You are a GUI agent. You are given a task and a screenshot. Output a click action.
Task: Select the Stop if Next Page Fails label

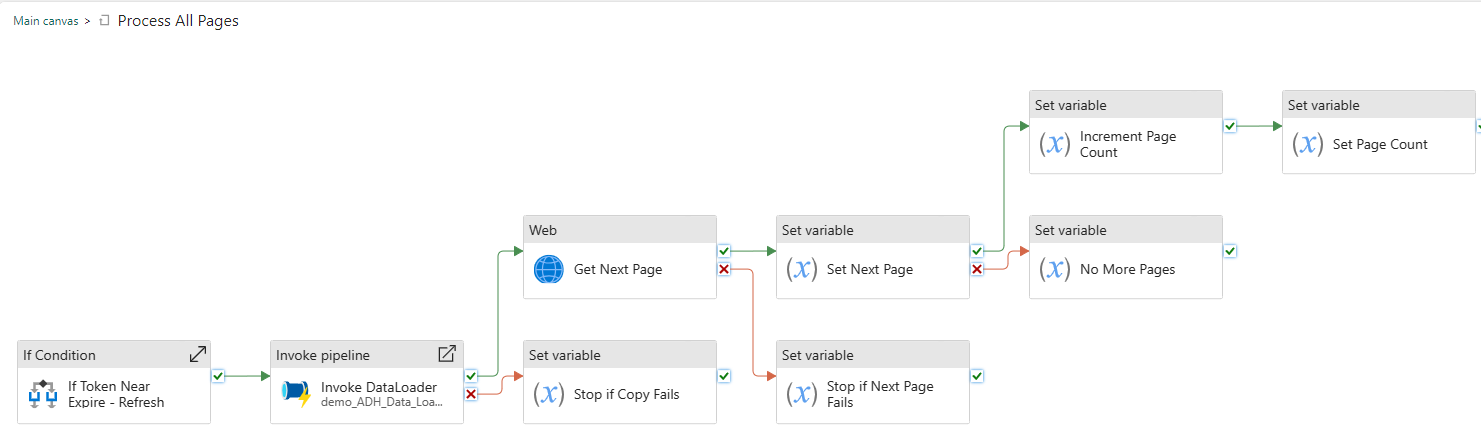click(x=880, y=394)
